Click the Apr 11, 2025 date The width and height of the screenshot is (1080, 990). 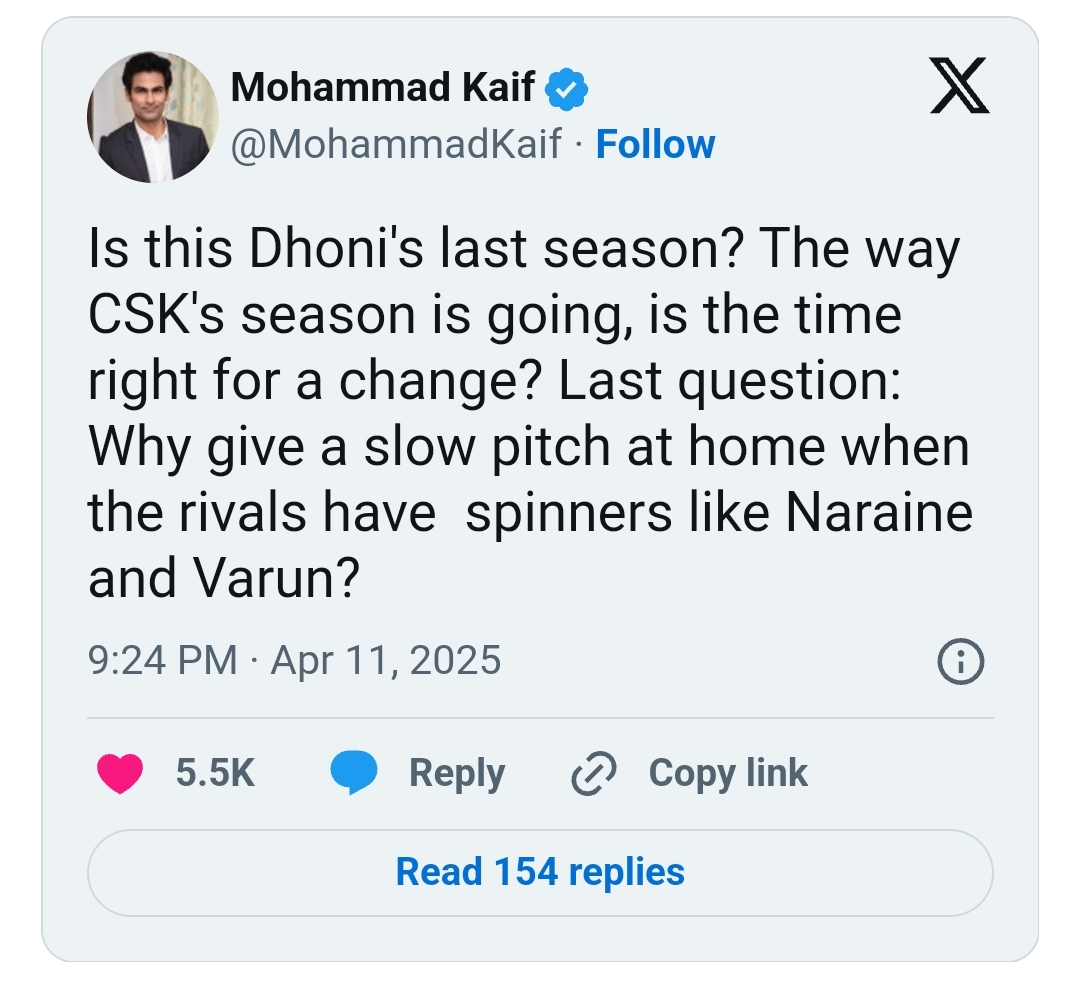click(x=386, y=661)
